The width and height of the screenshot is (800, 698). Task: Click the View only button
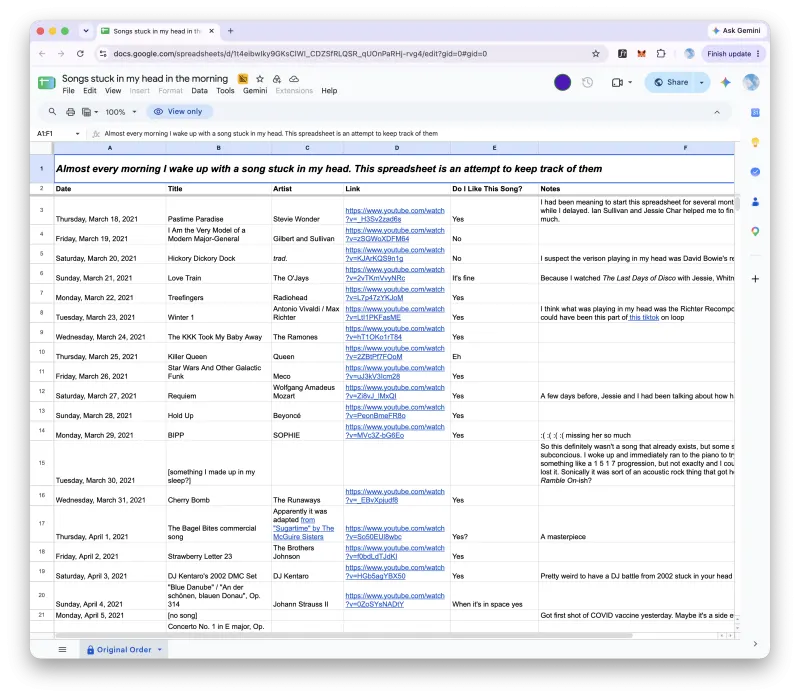179,112
